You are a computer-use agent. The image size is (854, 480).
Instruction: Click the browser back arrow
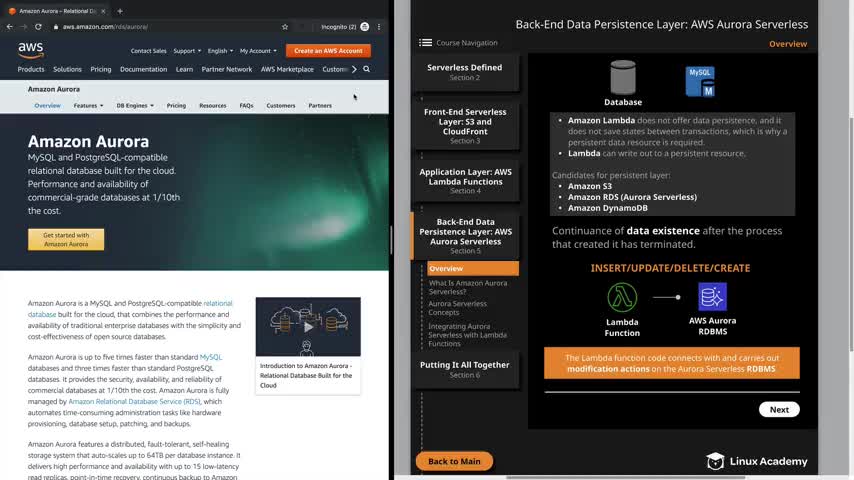click(x=10, y=27)
